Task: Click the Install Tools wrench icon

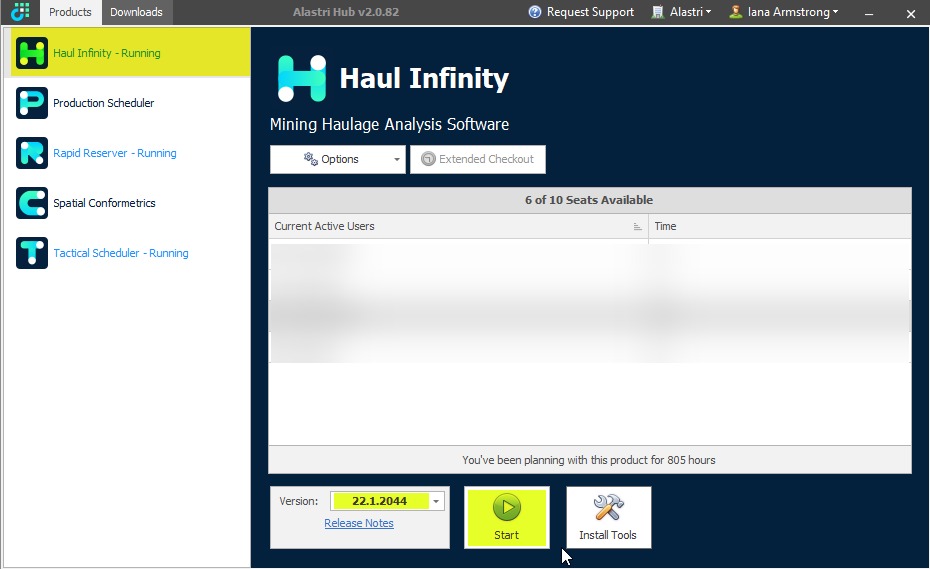Action: (609, 508)
